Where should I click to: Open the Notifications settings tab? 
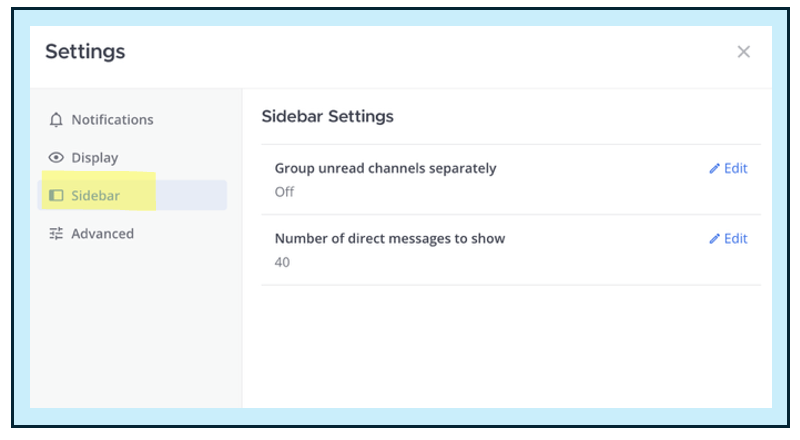112,120
